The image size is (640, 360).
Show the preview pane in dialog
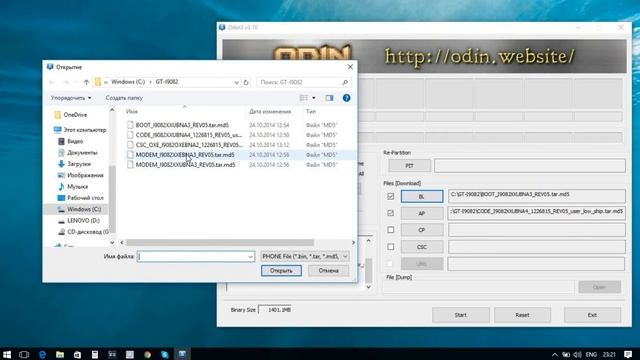tap(329, 98)
